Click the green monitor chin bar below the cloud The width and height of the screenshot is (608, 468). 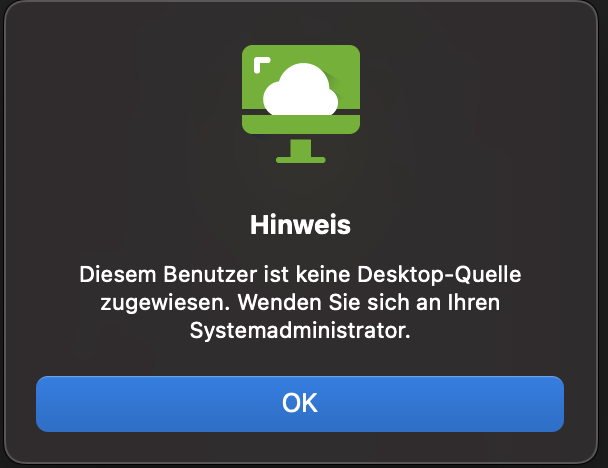[x=301, y=124]
